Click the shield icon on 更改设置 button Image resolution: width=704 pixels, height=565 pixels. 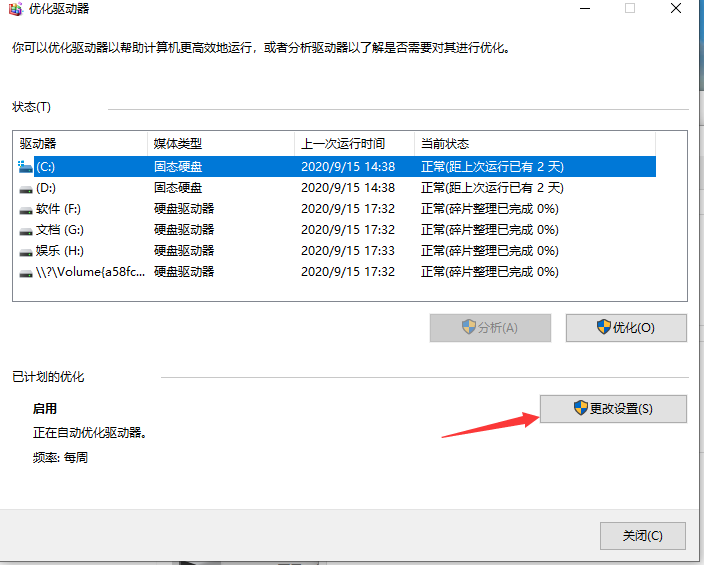pyautogui.click(x=580, y=408)
